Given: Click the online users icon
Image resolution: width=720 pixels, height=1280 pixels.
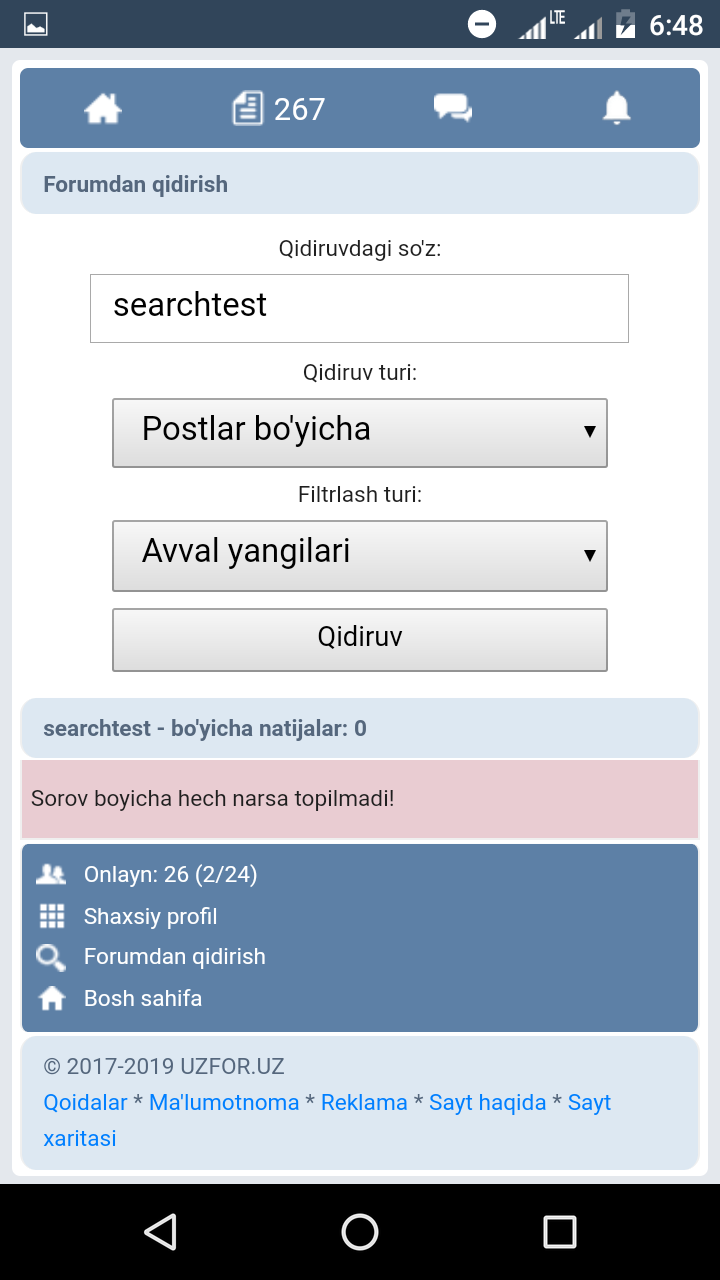Looking at the screenshot, I should coord(50,875).
